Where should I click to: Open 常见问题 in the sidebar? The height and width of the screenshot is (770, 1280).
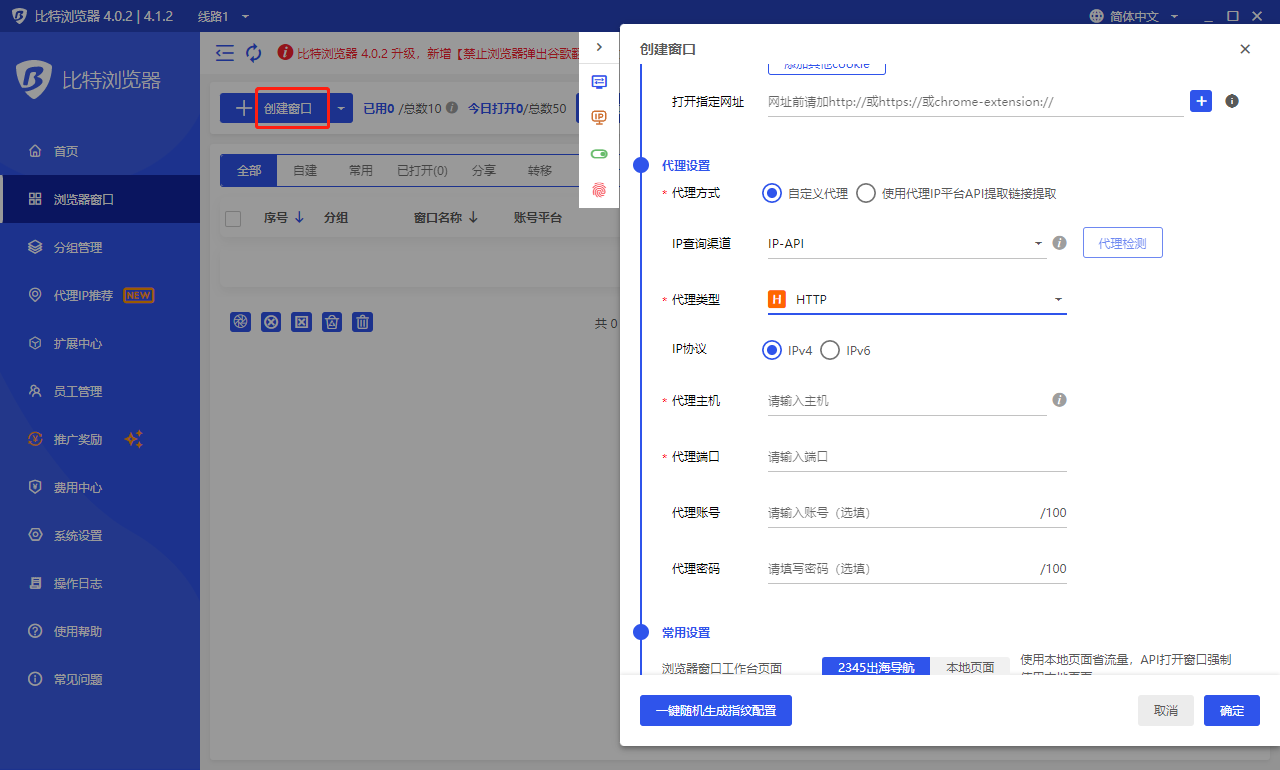[100, 679]
